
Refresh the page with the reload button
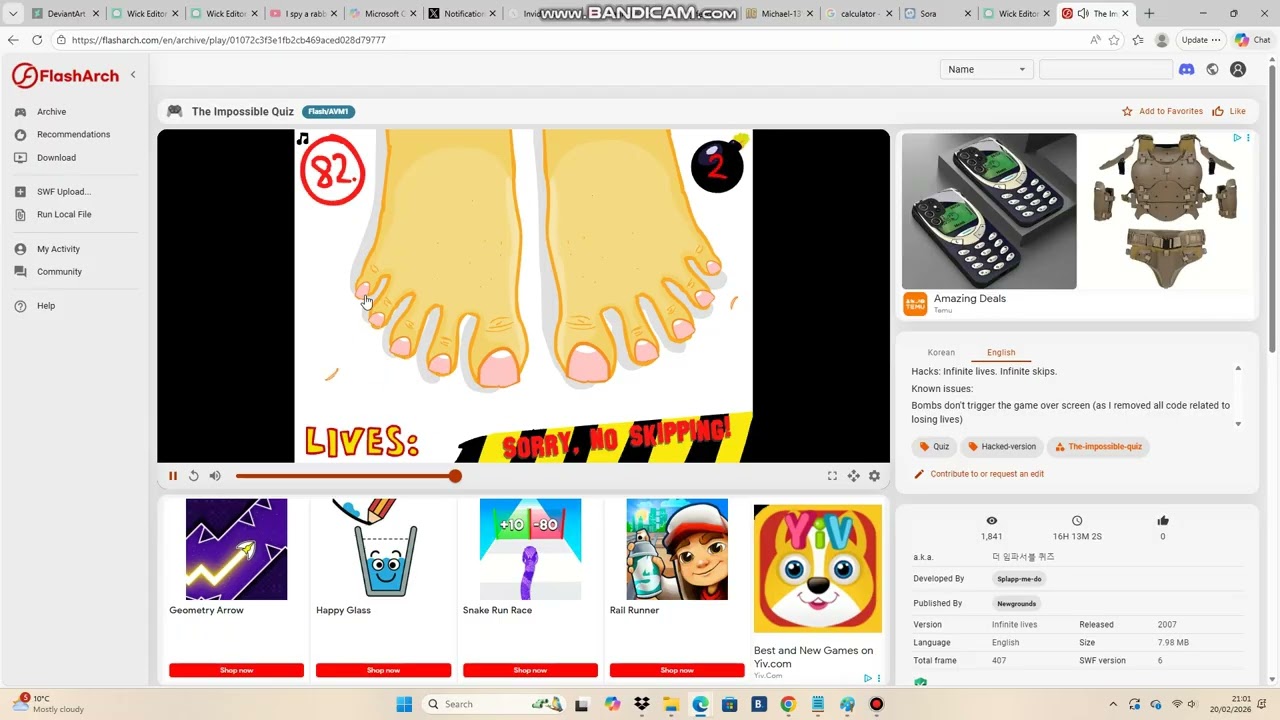(x=37, y=40)
